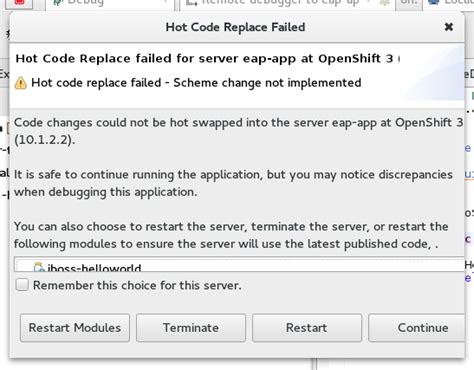Click the remote debugger launch icon
The height and width of the screenshot is (370, 474).
pos(191,3)
